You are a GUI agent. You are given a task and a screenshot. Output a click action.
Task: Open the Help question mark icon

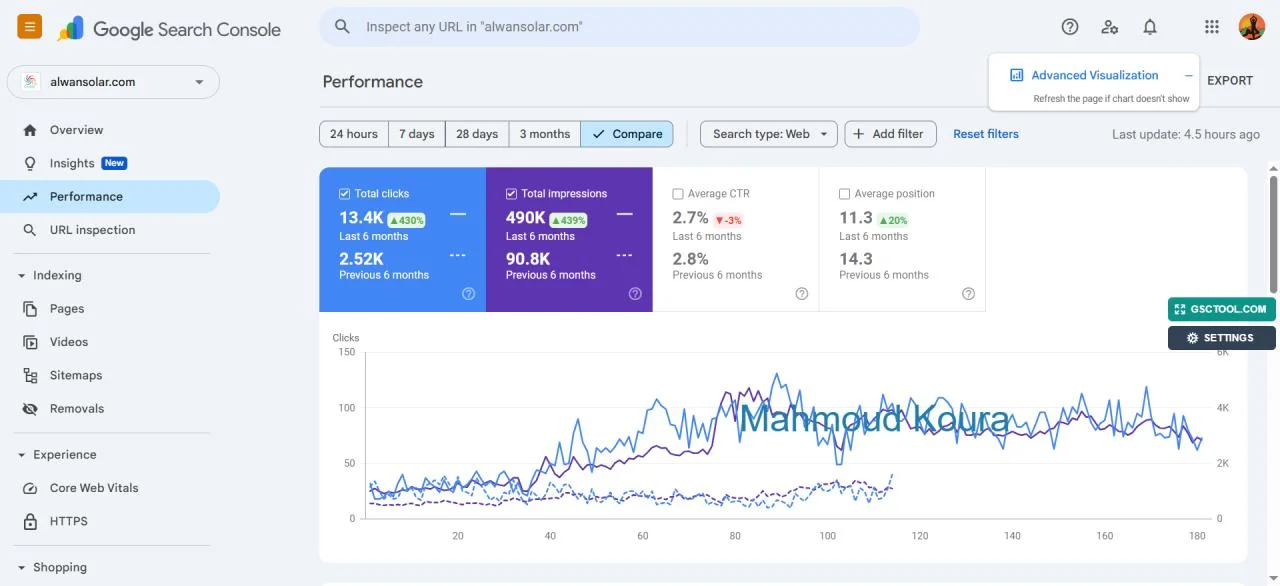click(1070, 27)
